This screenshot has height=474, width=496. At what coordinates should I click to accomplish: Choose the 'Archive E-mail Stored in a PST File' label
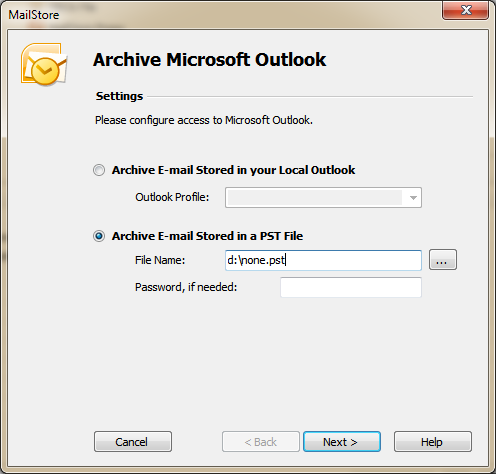(207, 236)
